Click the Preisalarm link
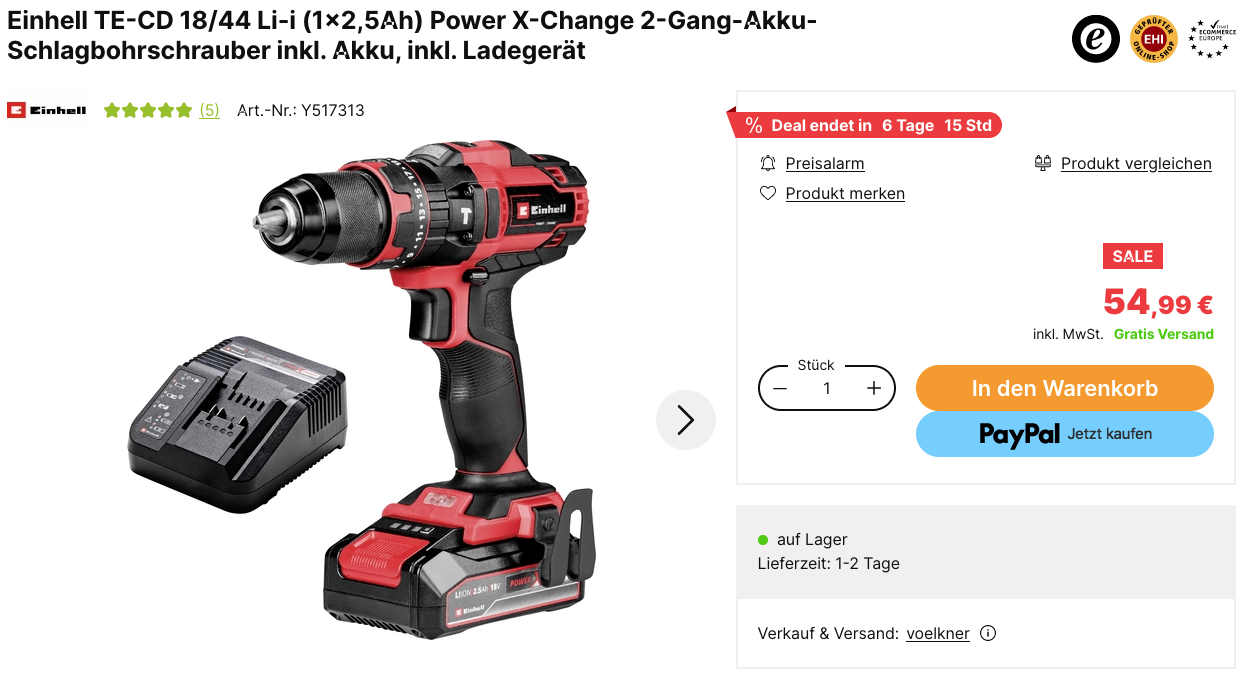The width and height of the screenshot is (1244, 681). 825,163
